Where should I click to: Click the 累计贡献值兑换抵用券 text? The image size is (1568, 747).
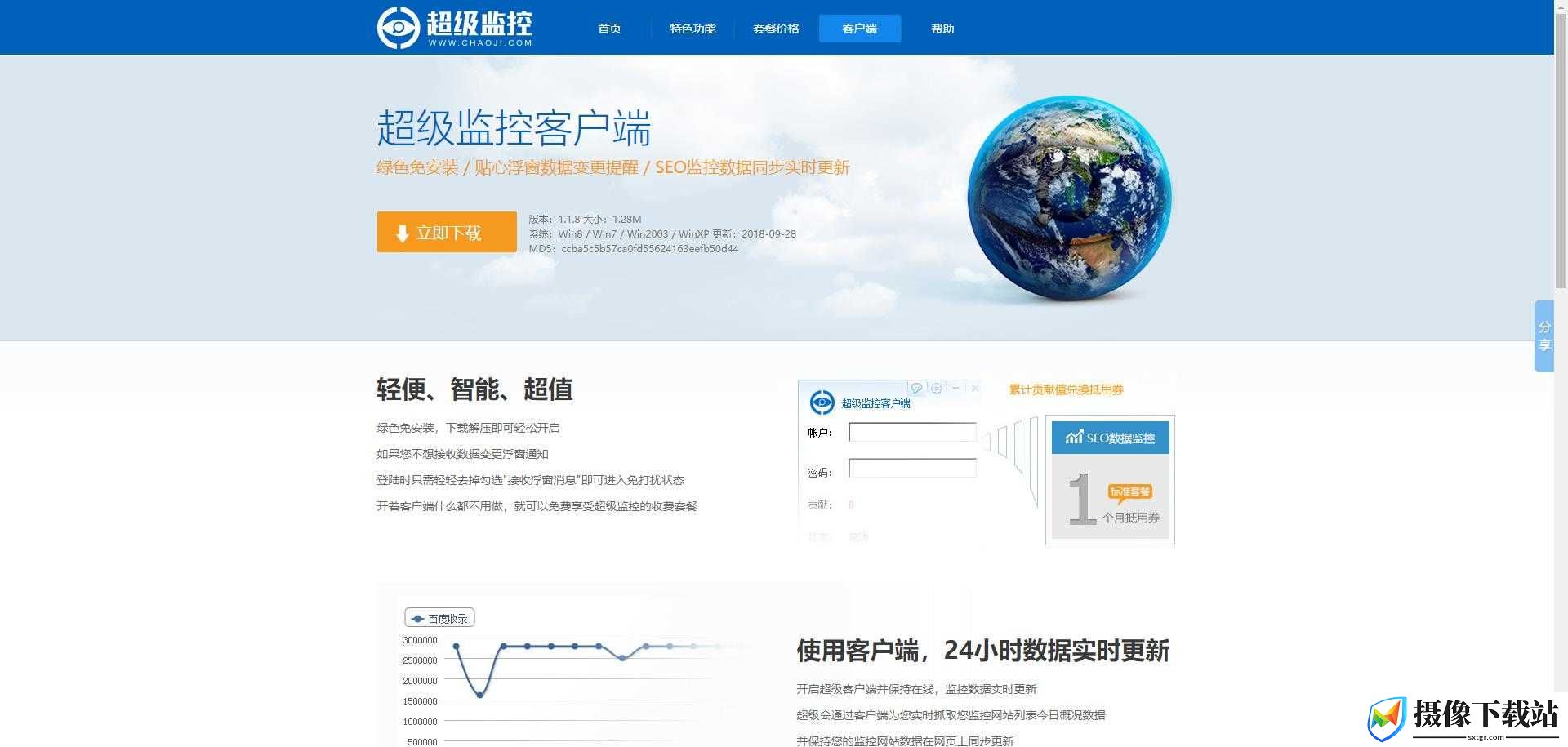pyautogui.click(x=1066, y=389)
